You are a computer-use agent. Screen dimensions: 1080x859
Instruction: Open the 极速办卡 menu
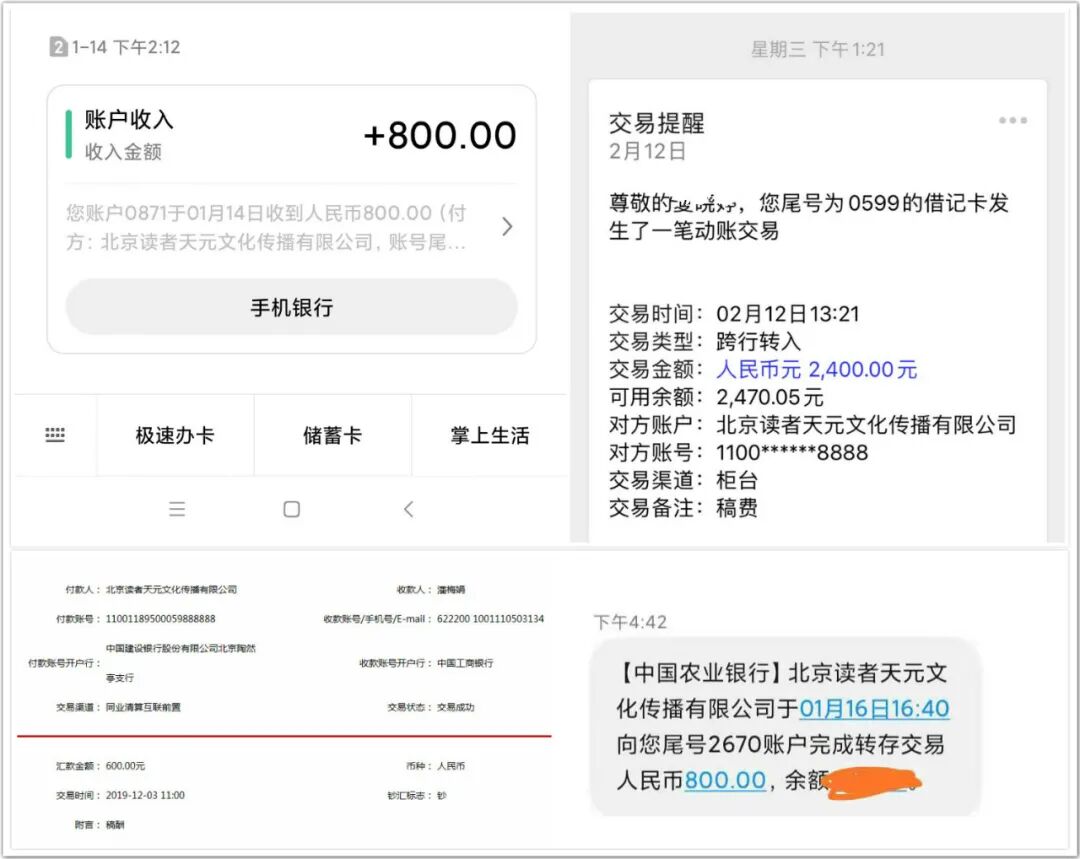click(x=175, y=435)
